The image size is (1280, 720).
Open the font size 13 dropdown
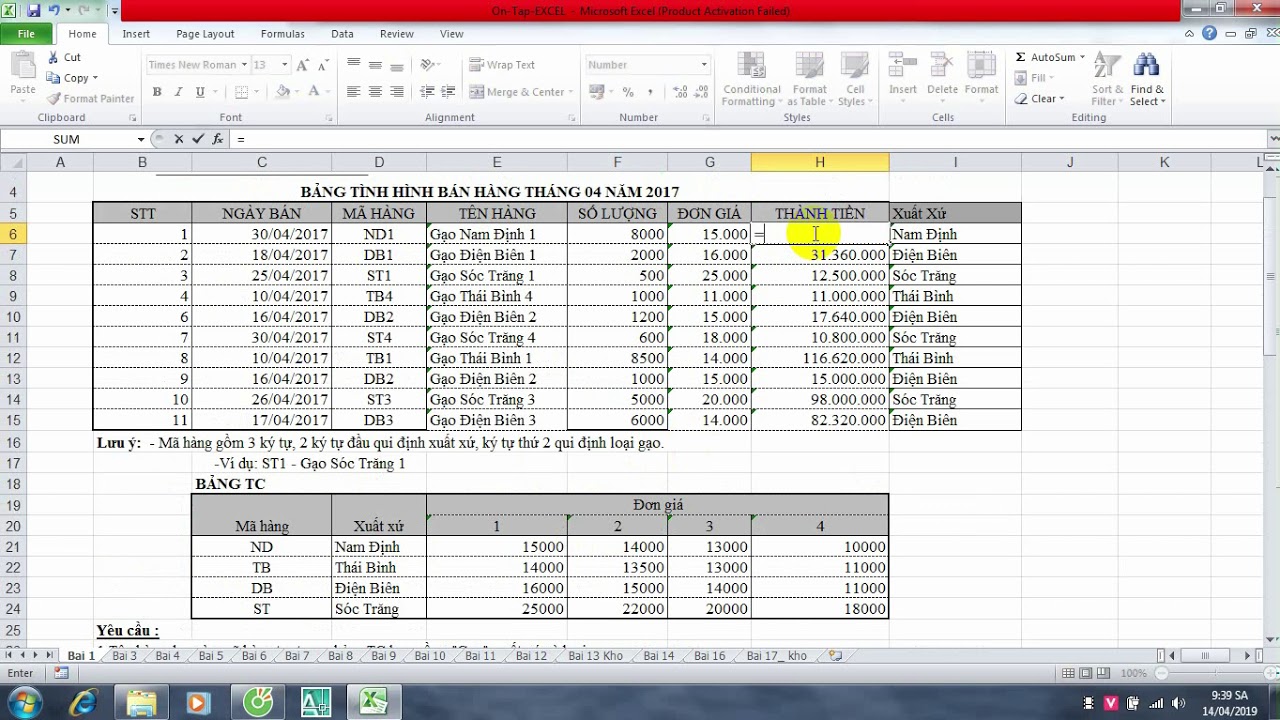pos(284,65)
